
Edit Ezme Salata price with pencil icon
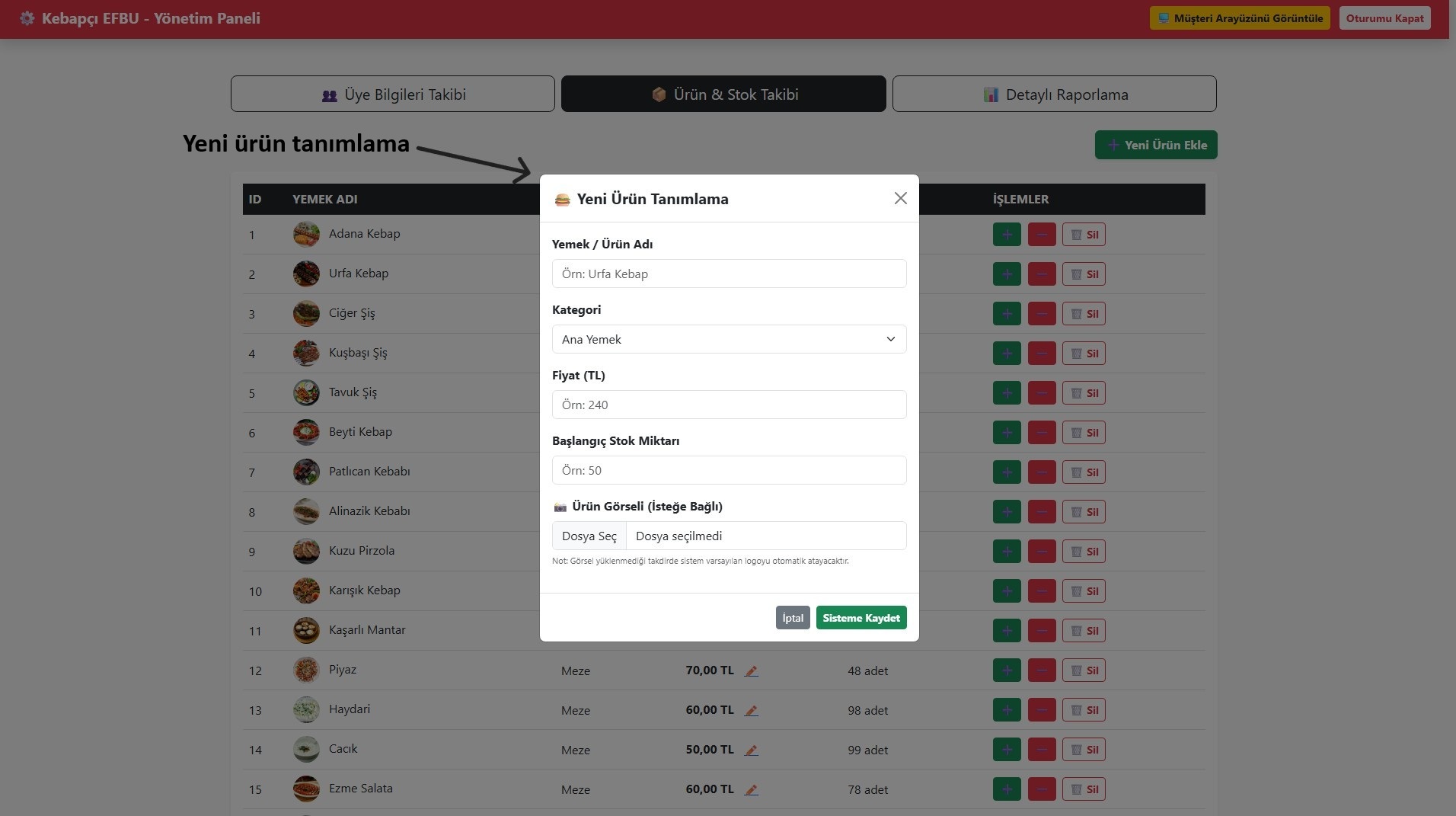tap(751, 790)
